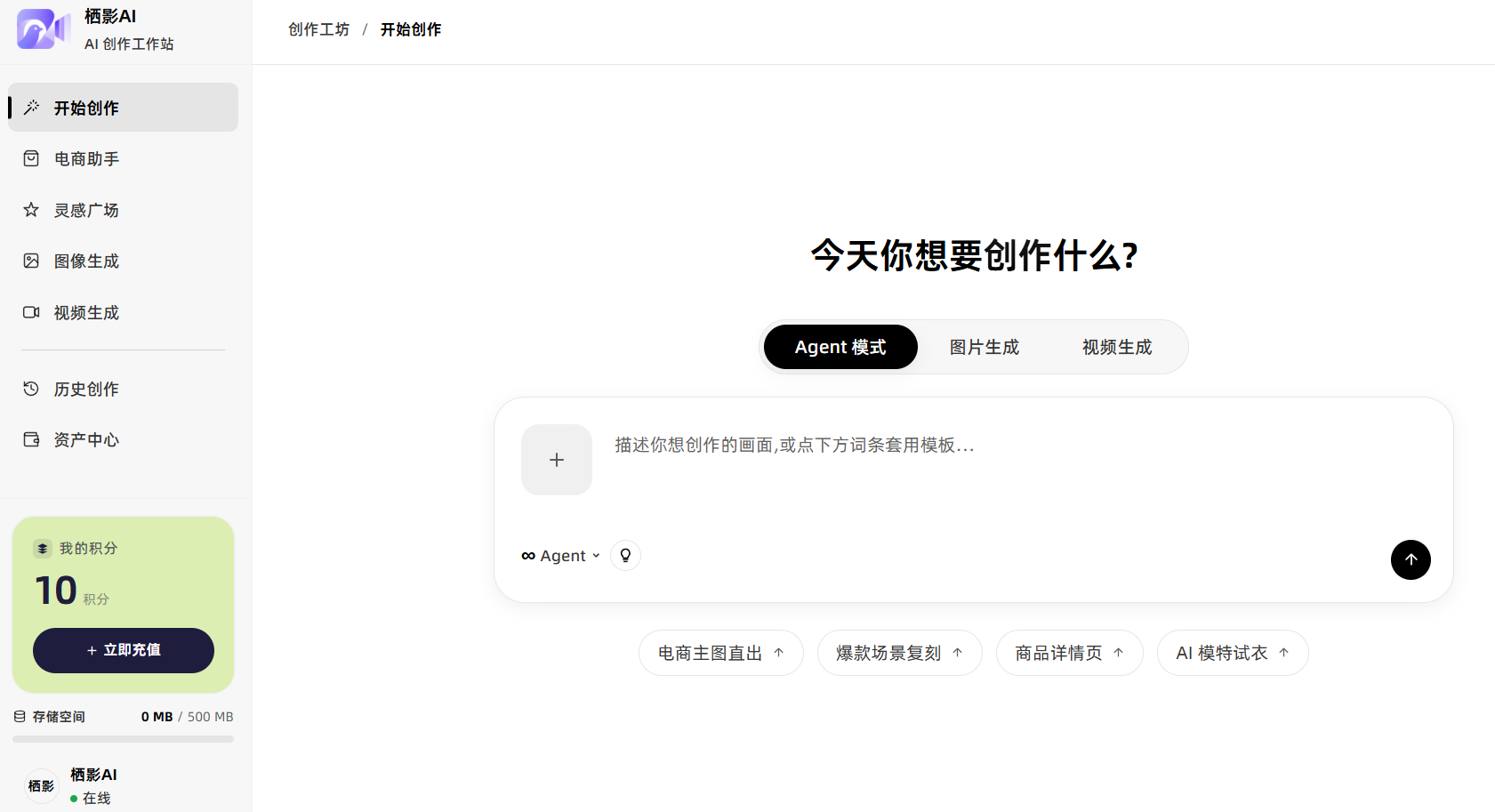Apply the 商品详情页 template chip
This screenshot has height=812, width=1495.
(x=1070, y=653)
